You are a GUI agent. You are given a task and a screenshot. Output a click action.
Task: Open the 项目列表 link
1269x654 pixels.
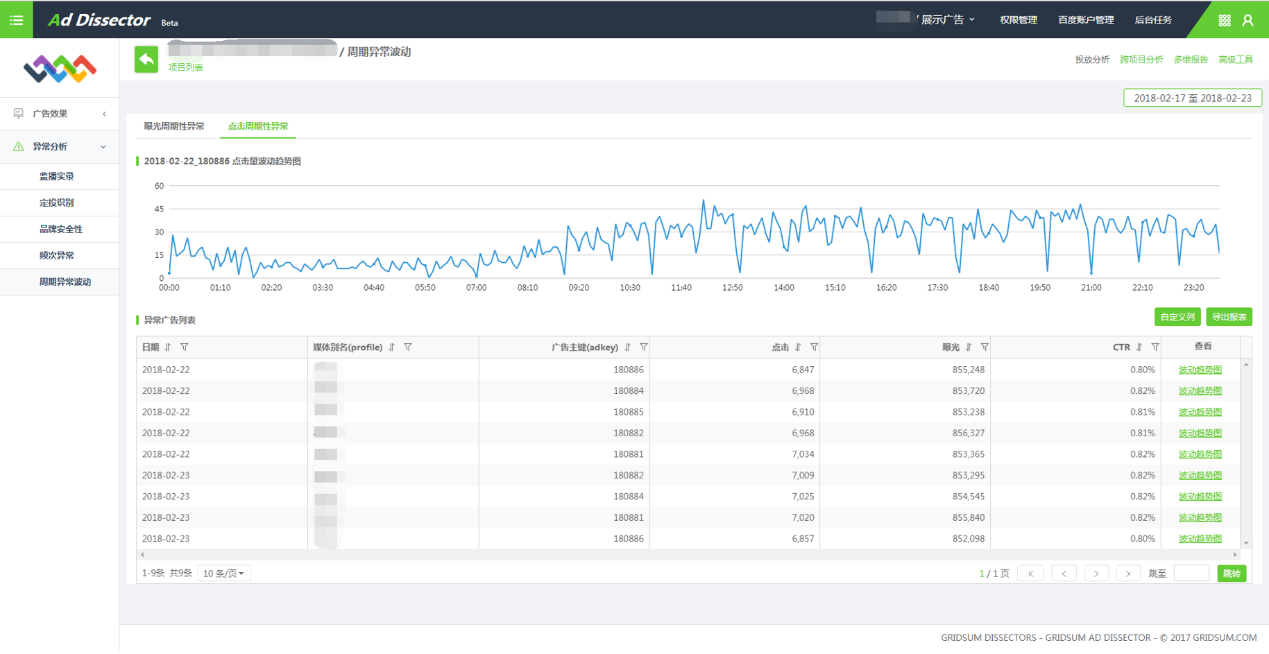coord(185,67)
